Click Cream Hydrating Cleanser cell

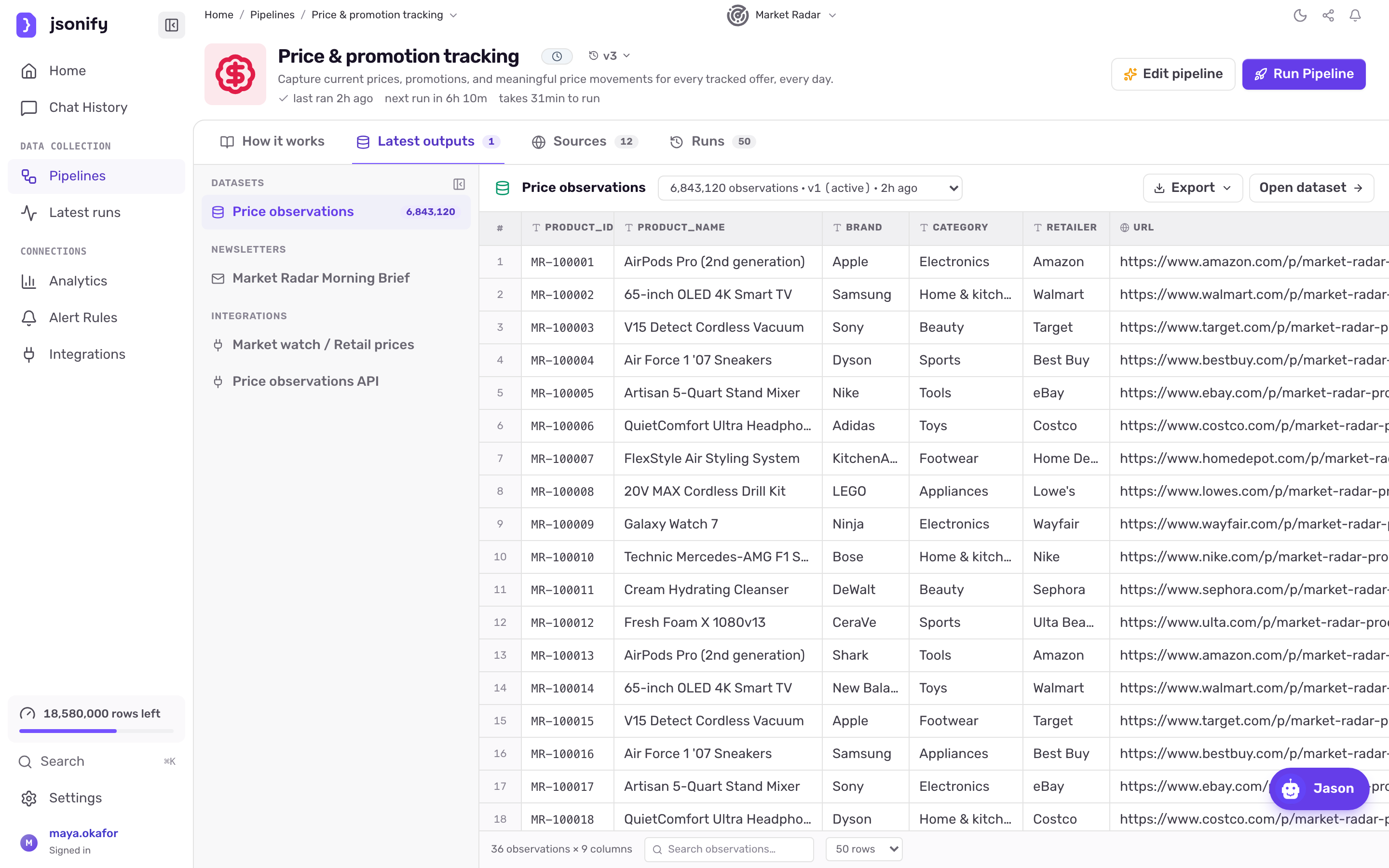(718, 590)
